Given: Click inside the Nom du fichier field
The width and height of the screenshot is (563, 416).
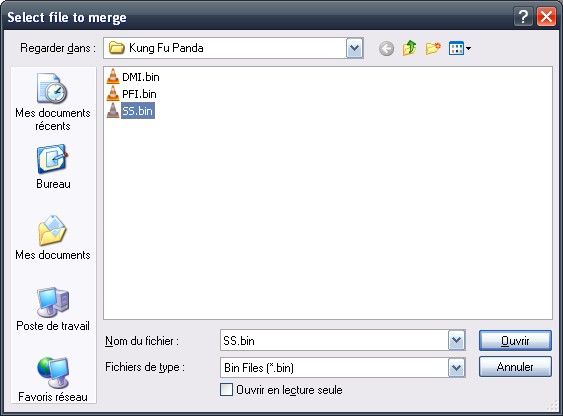Looking at the screenshot, I should pos(334,340).
